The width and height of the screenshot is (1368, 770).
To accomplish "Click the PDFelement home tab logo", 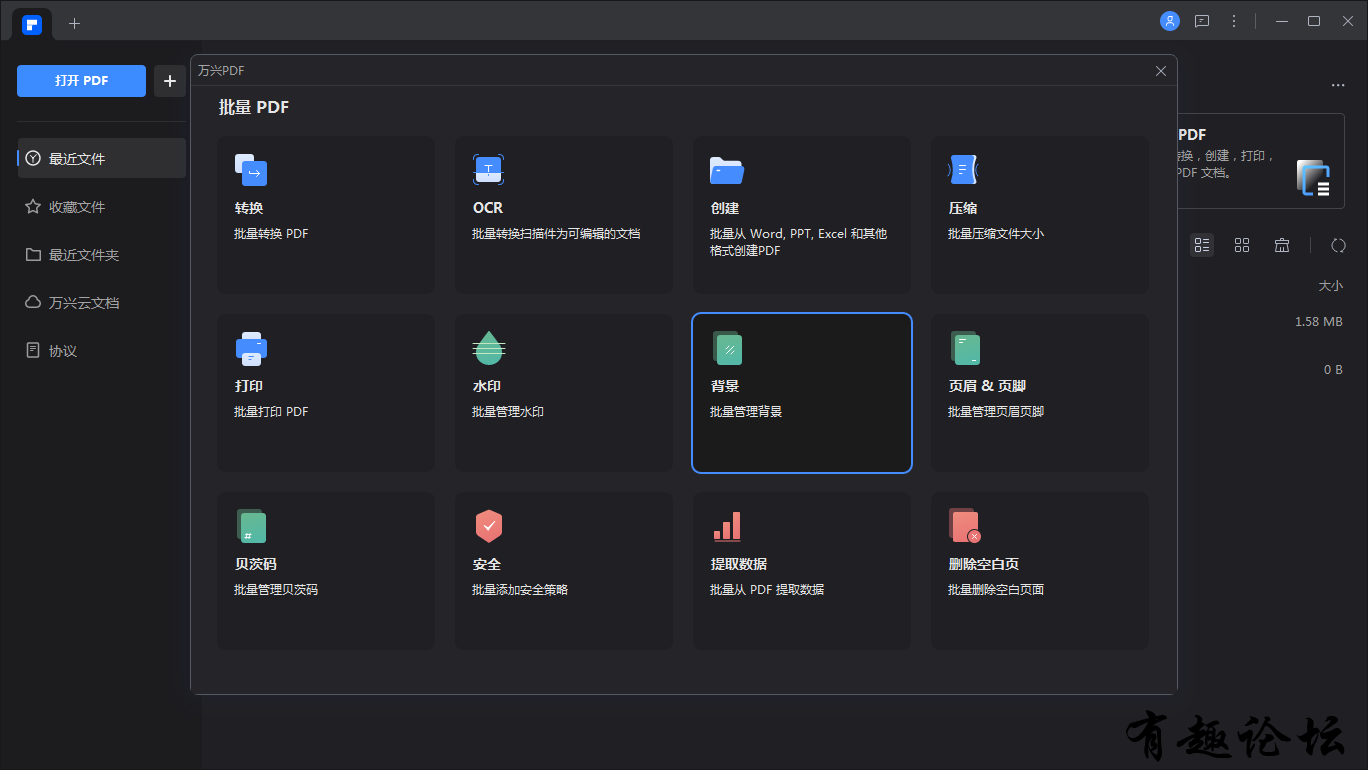I will tap(31, 24).
